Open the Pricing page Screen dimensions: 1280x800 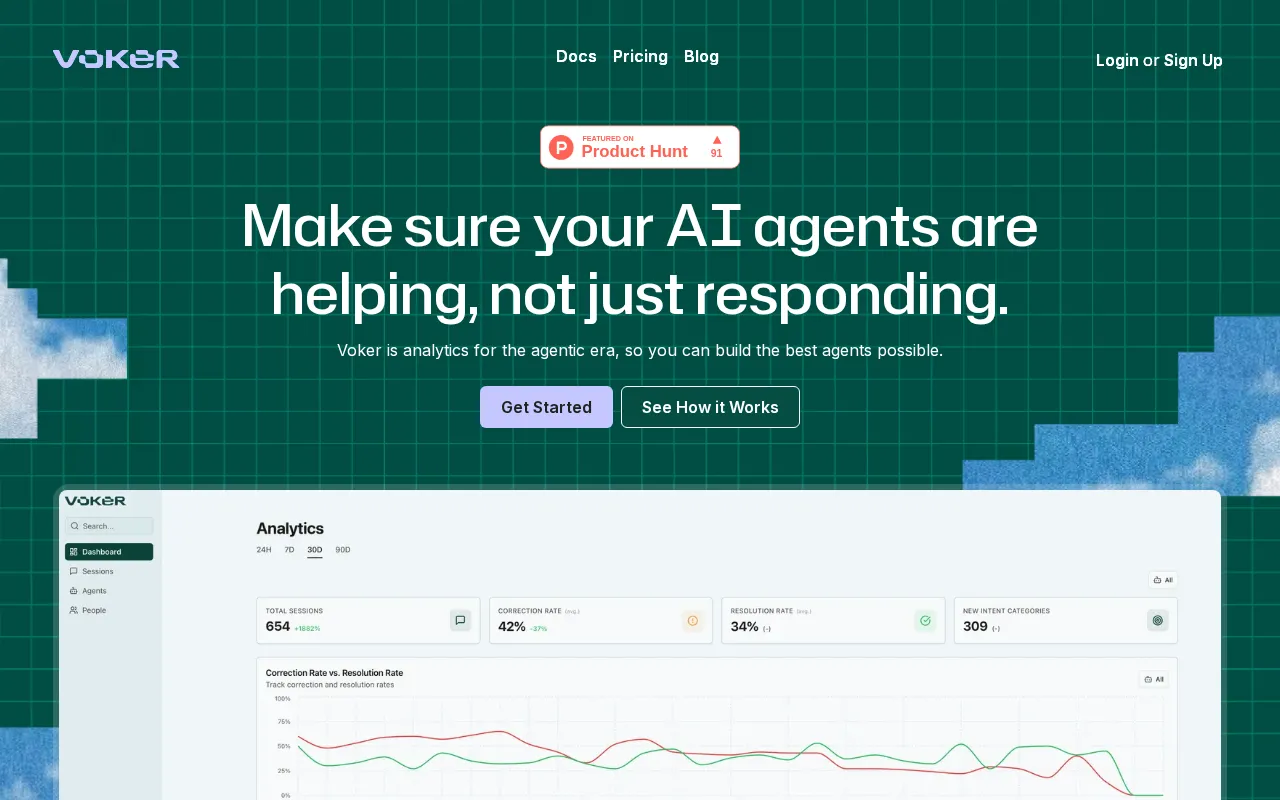click(640, 56)
